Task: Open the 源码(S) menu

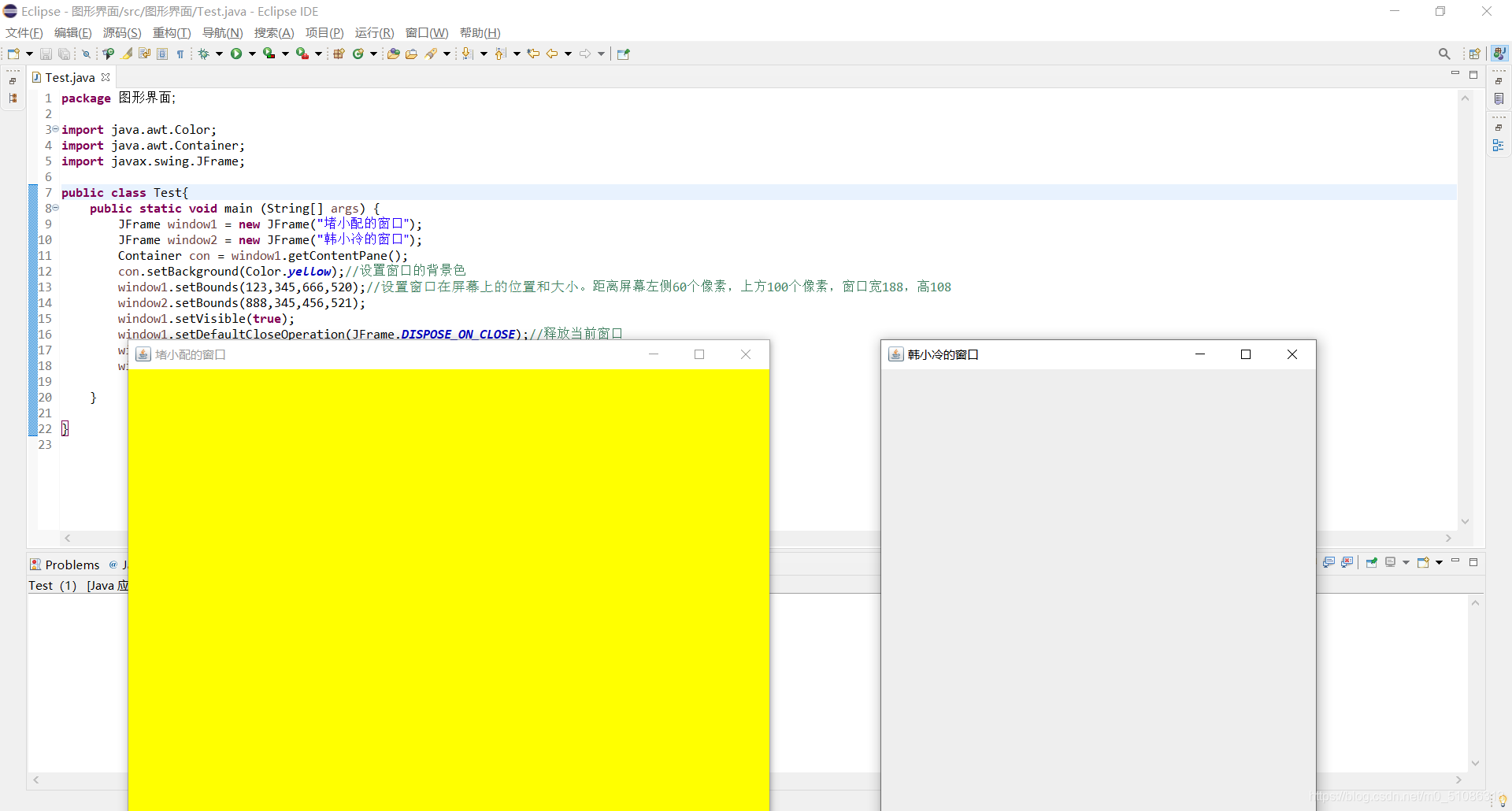Action: click(122, 32)
